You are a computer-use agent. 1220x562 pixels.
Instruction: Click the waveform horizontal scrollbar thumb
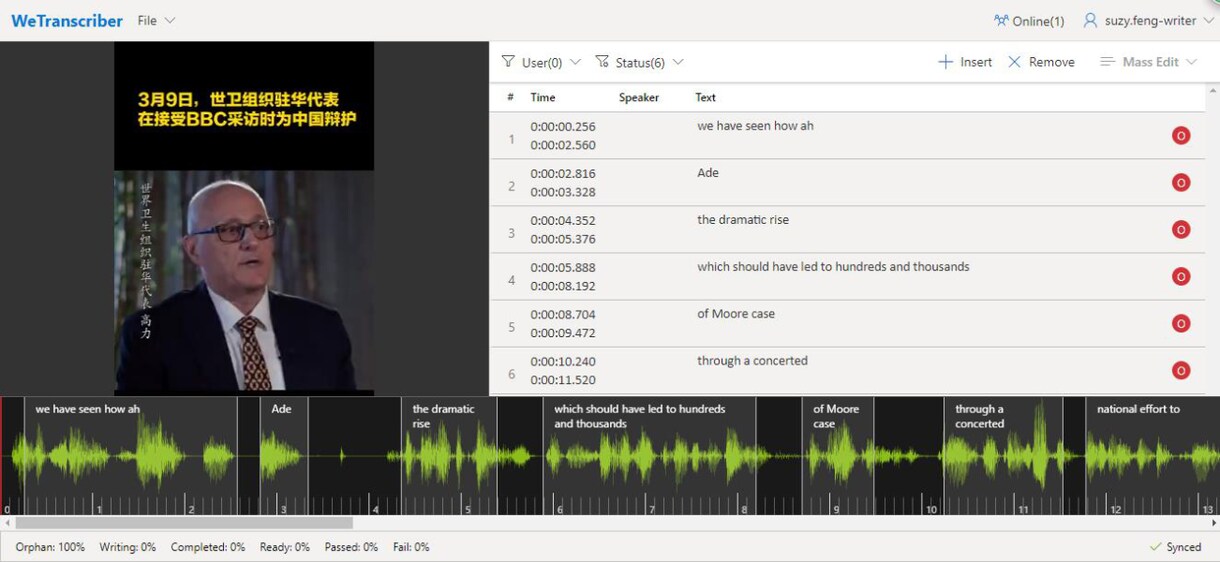(184, 523)
